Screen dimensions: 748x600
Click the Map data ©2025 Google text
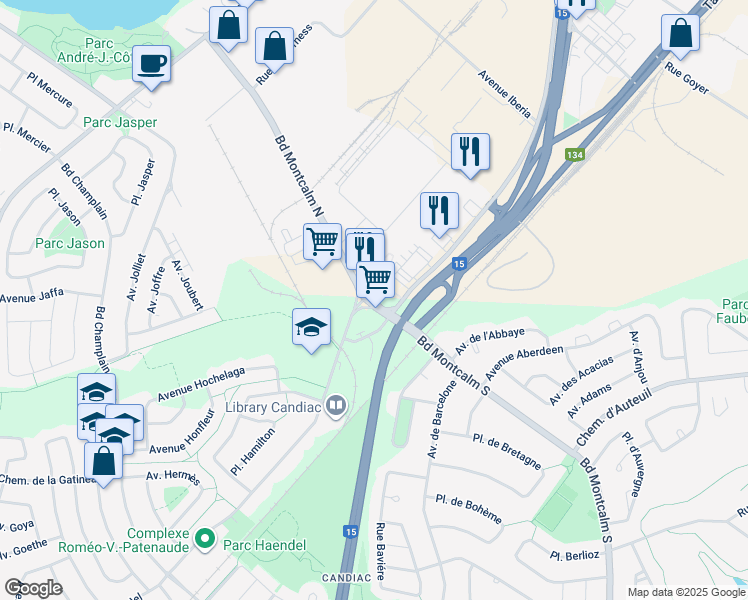pyautogui.click(x=686, y=592)
